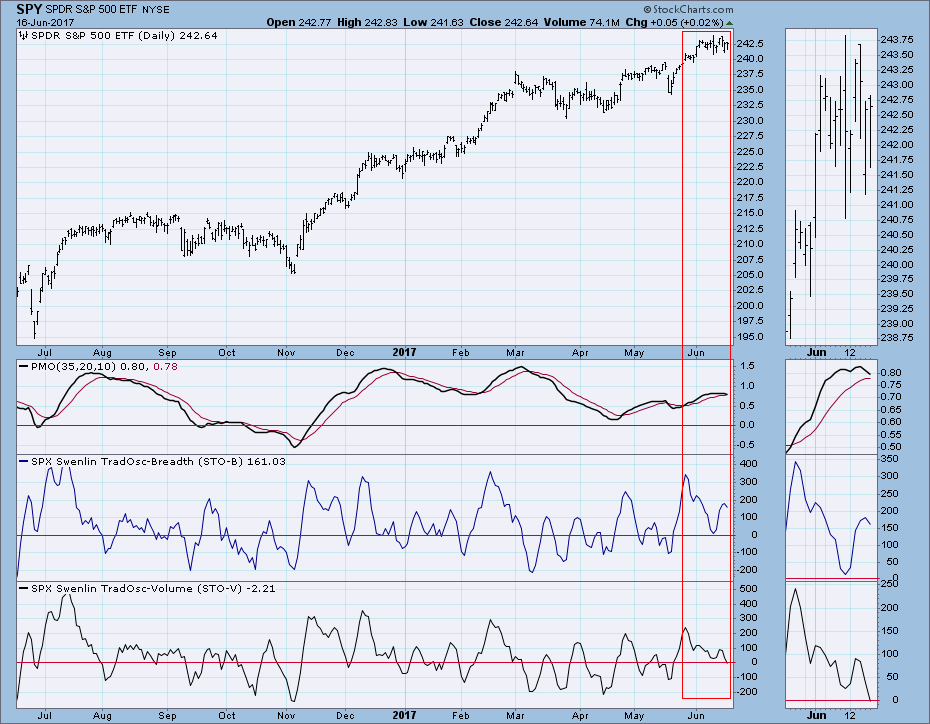Click the Jul label on bottom time axis
930x724 pixels.
[44, 716]
